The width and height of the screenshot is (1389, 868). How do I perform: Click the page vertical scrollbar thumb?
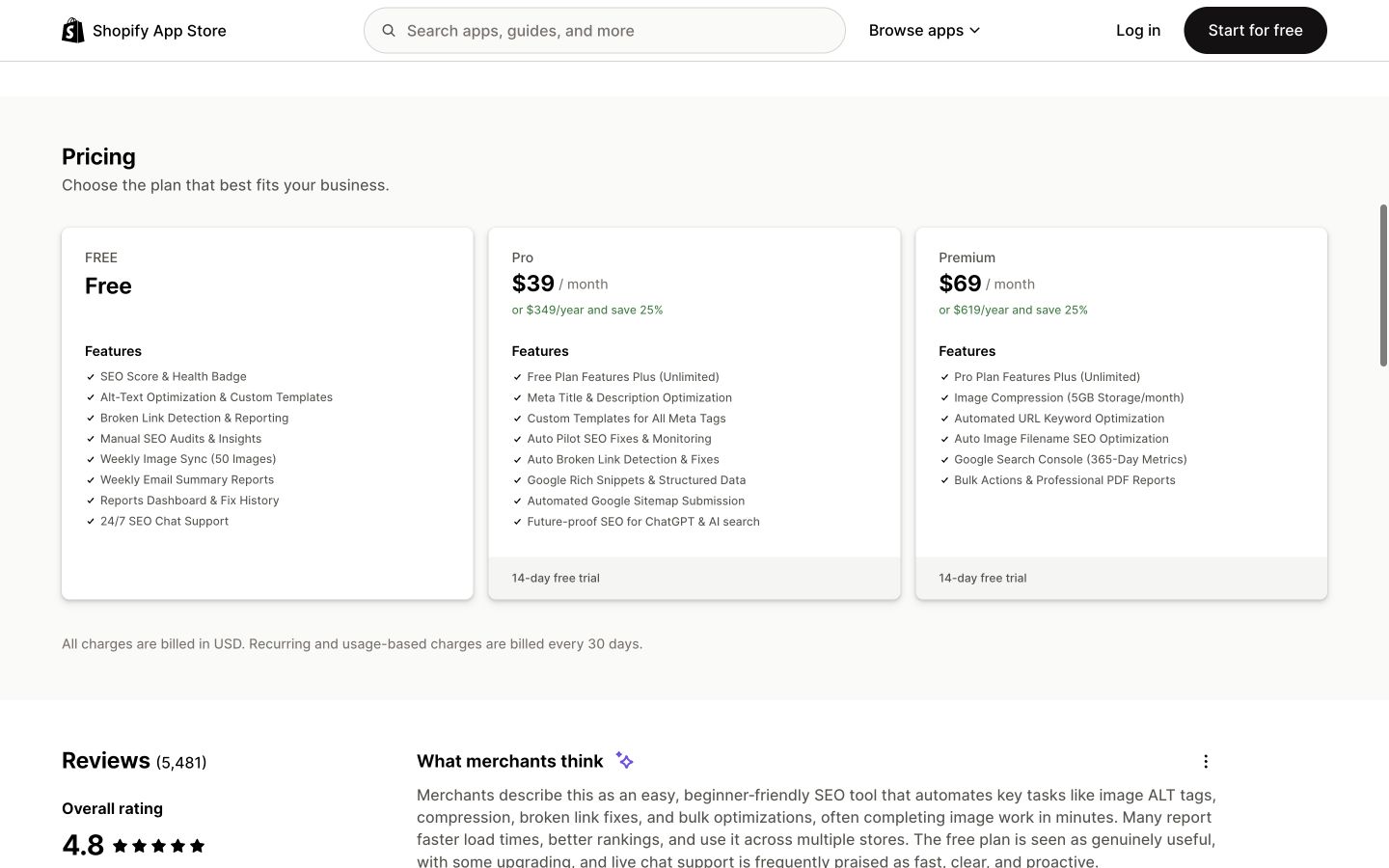pos(1383,285)
